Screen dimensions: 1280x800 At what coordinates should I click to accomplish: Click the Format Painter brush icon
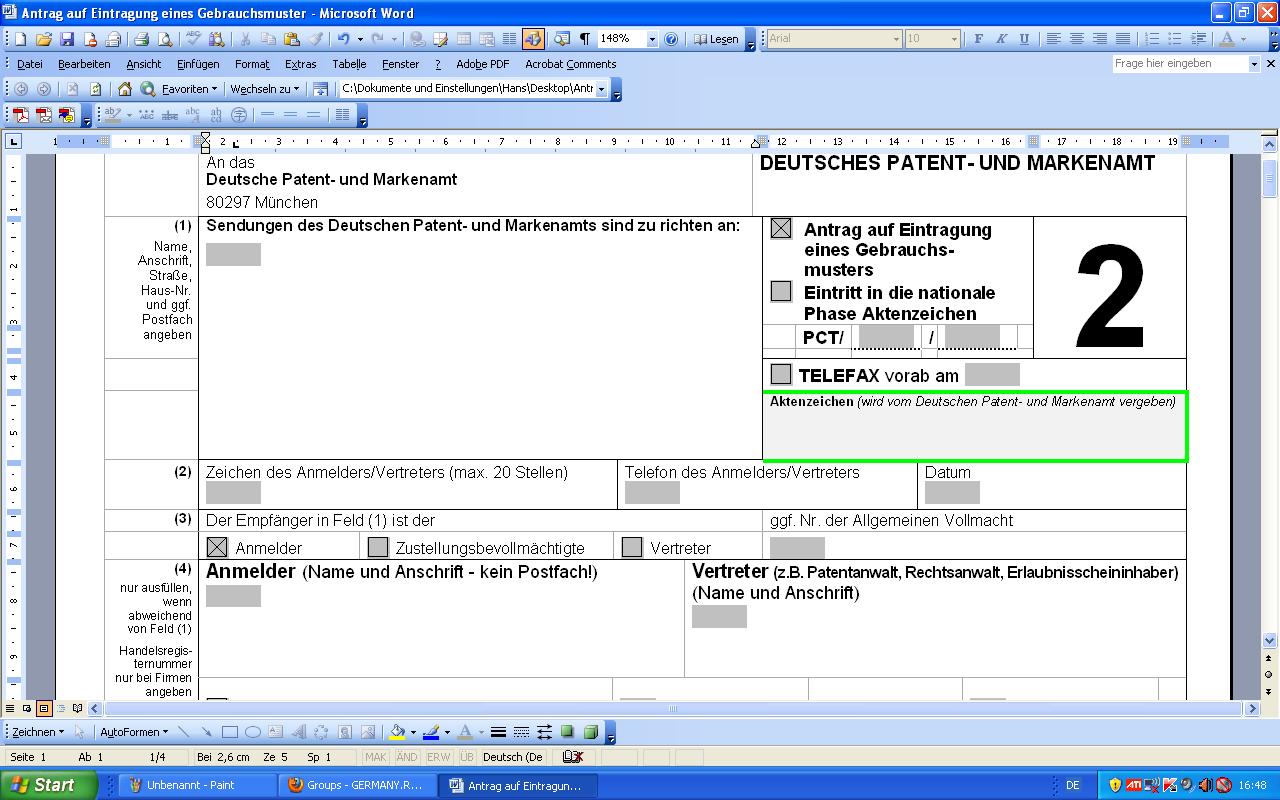pyautogui.click(x=315, y=39)
